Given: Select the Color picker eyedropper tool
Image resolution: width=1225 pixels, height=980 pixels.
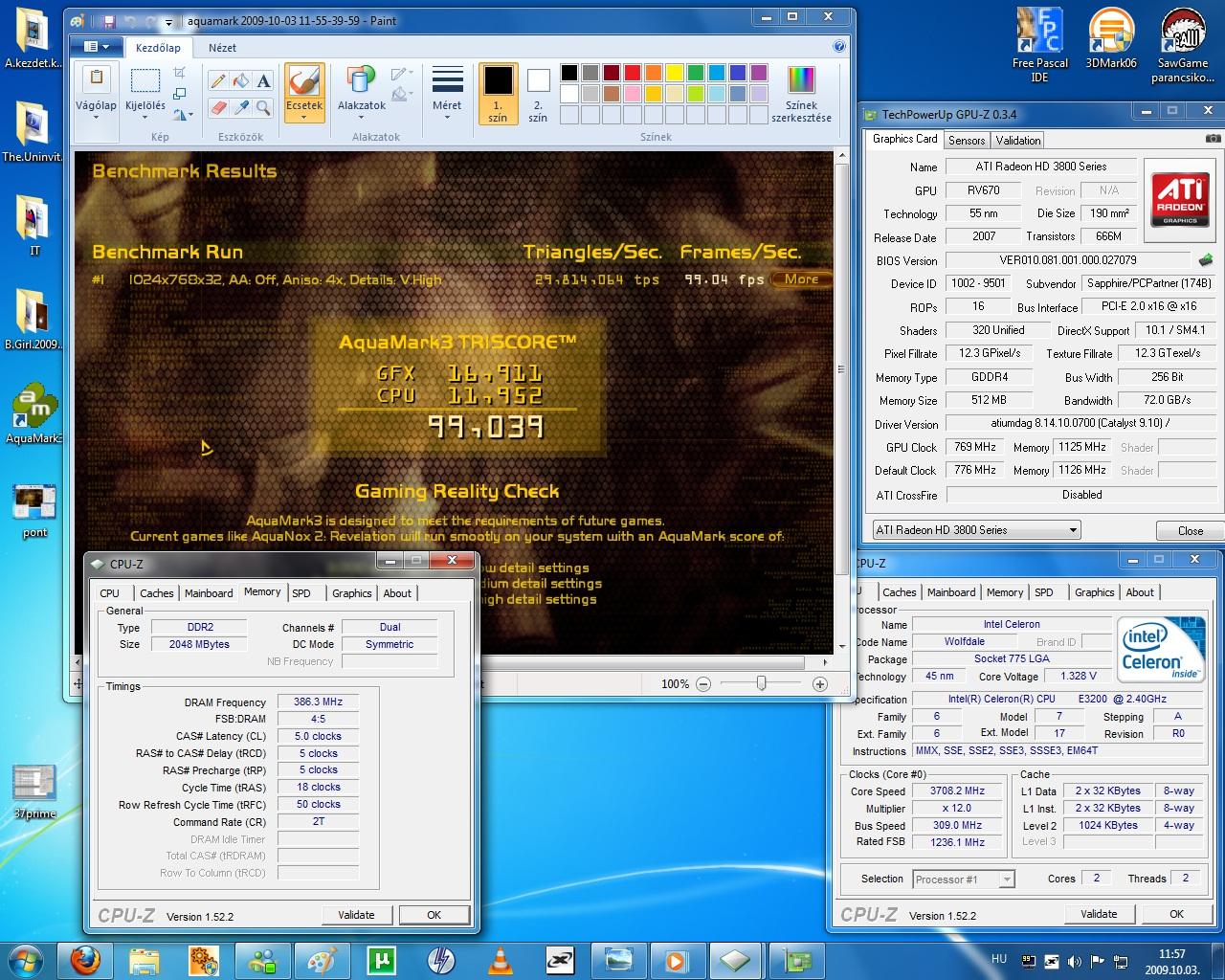Looking at the screenshot, I should pos(241,107).
